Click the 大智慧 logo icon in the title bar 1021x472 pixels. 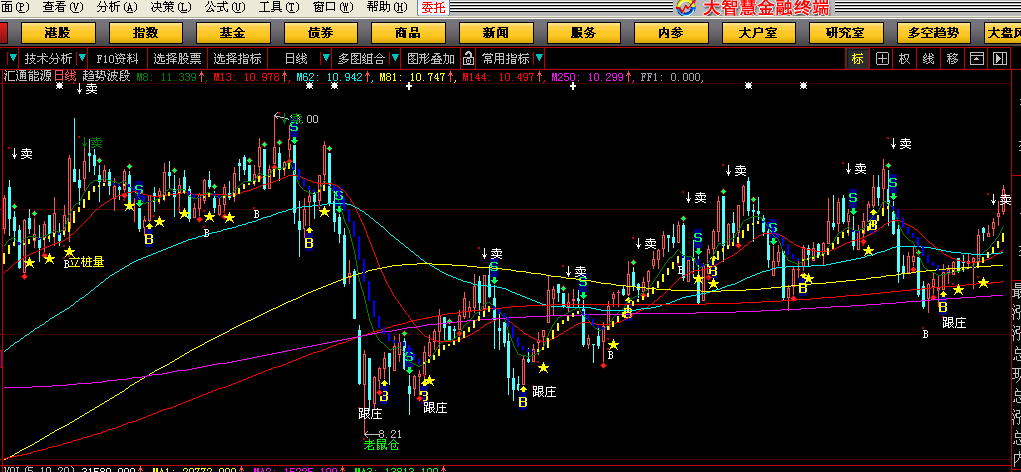686,8
